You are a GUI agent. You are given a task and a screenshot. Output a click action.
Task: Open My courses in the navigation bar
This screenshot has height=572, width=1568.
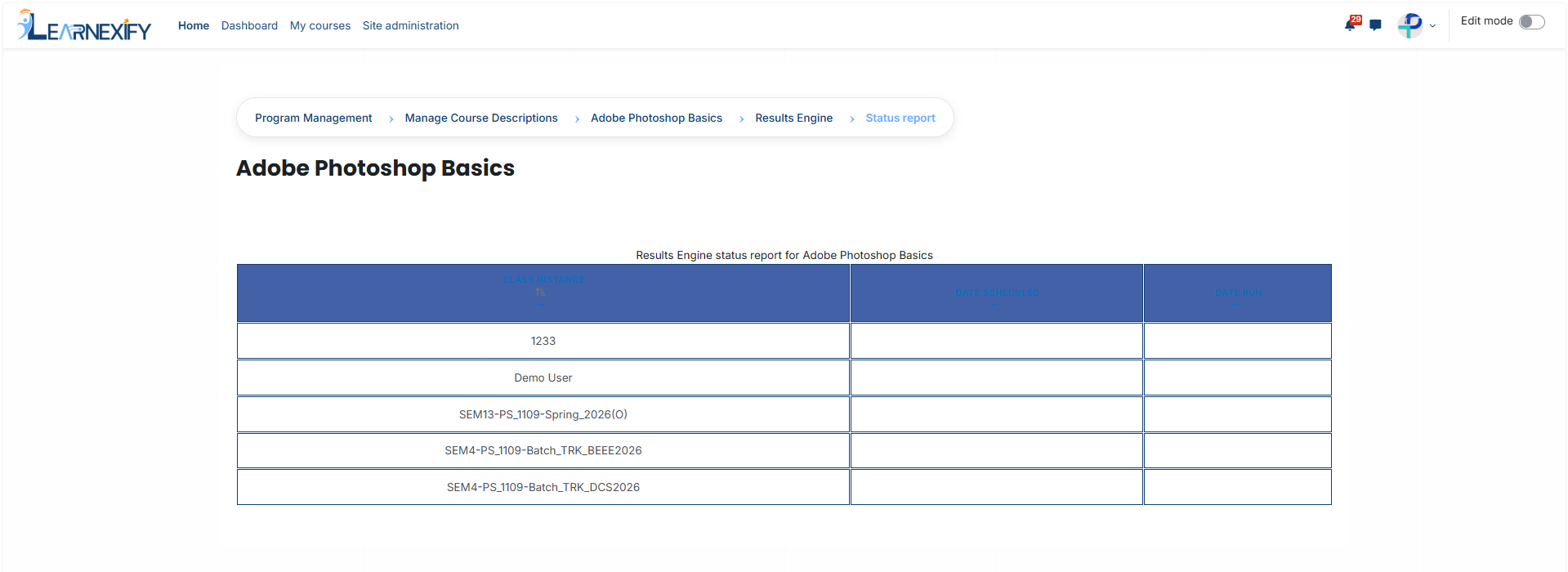(x=320, y=25)
